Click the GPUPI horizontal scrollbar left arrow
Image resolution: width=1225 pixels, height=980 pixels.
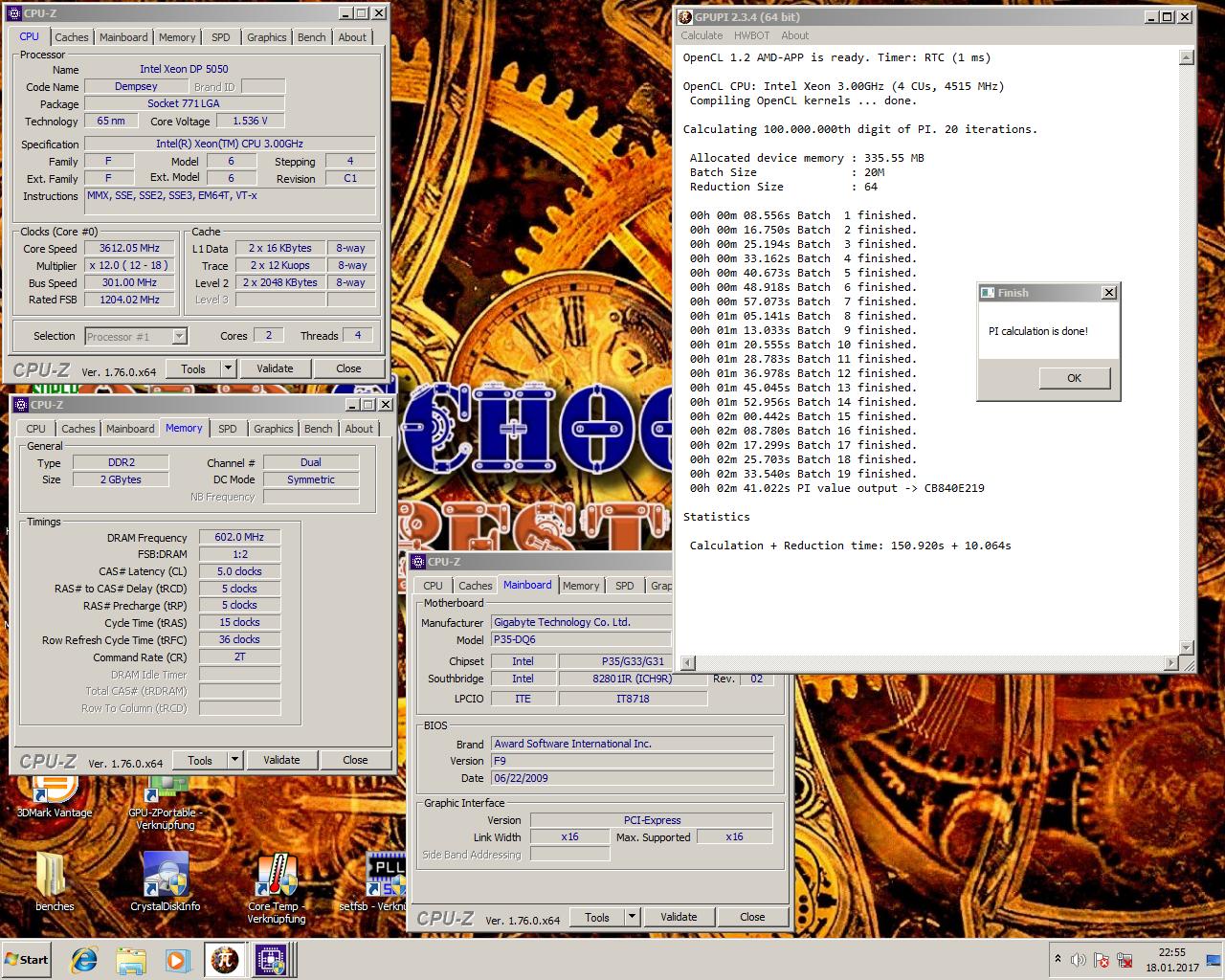[688, 662]
